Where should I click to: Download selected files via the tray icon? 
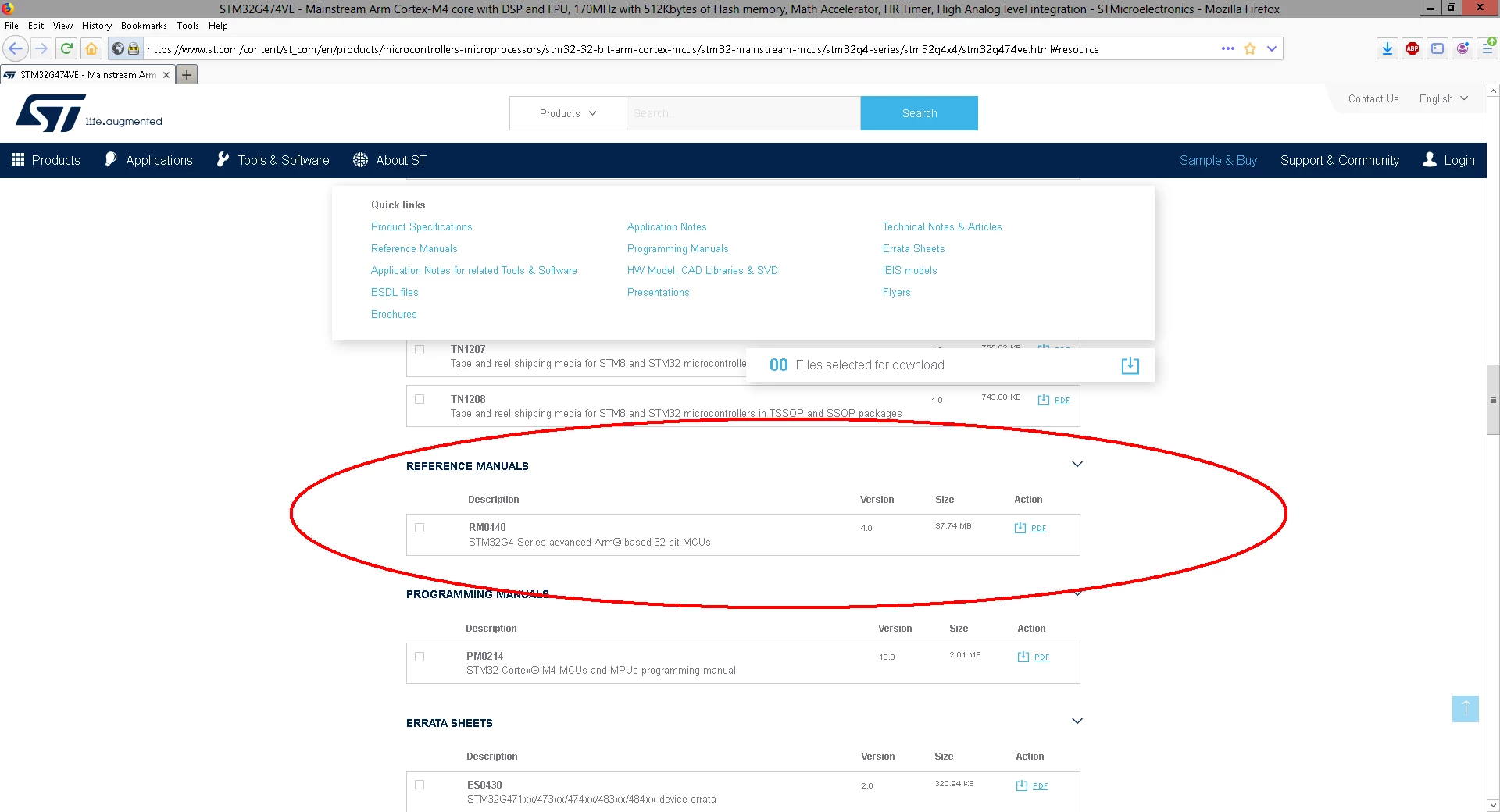pos(1130,365)
